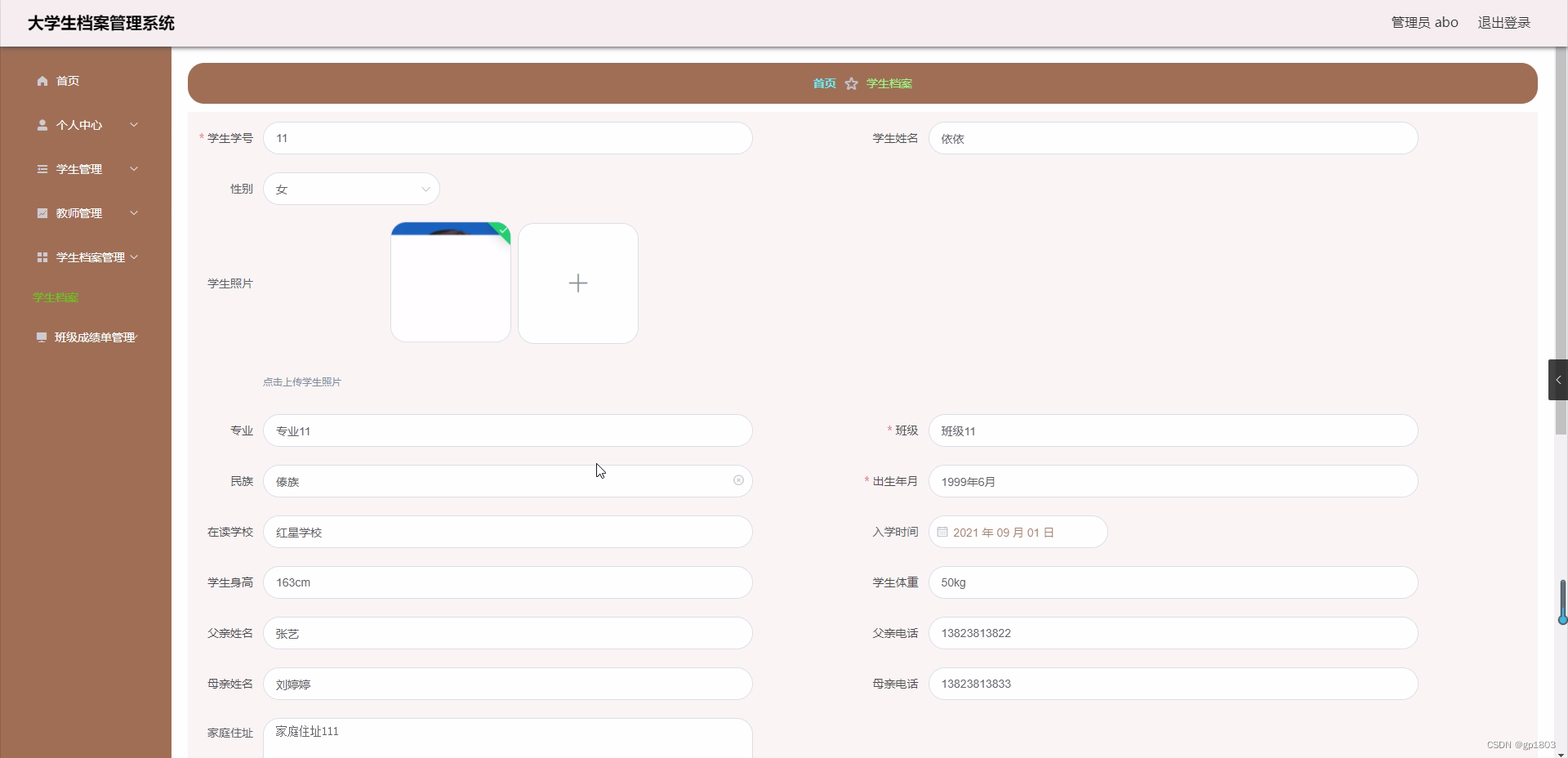This screenshot has width=1568, height=758.
Task: Clear the 民族 field using its clear button
Action: coord(737,481)
